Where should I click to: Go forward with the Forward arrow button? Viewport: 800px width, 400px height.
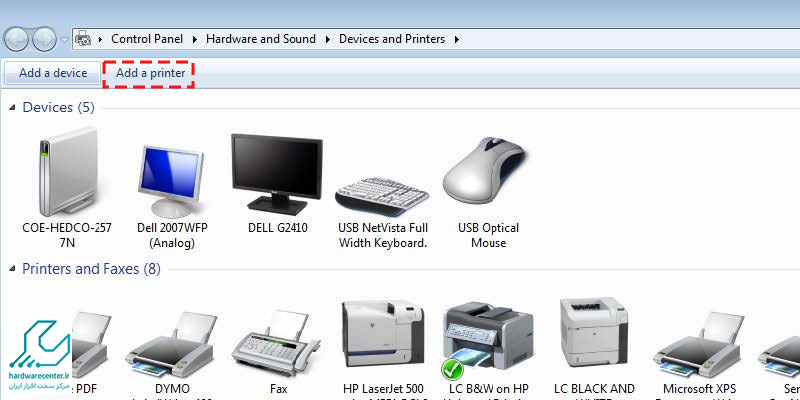[x=44, y=39]
